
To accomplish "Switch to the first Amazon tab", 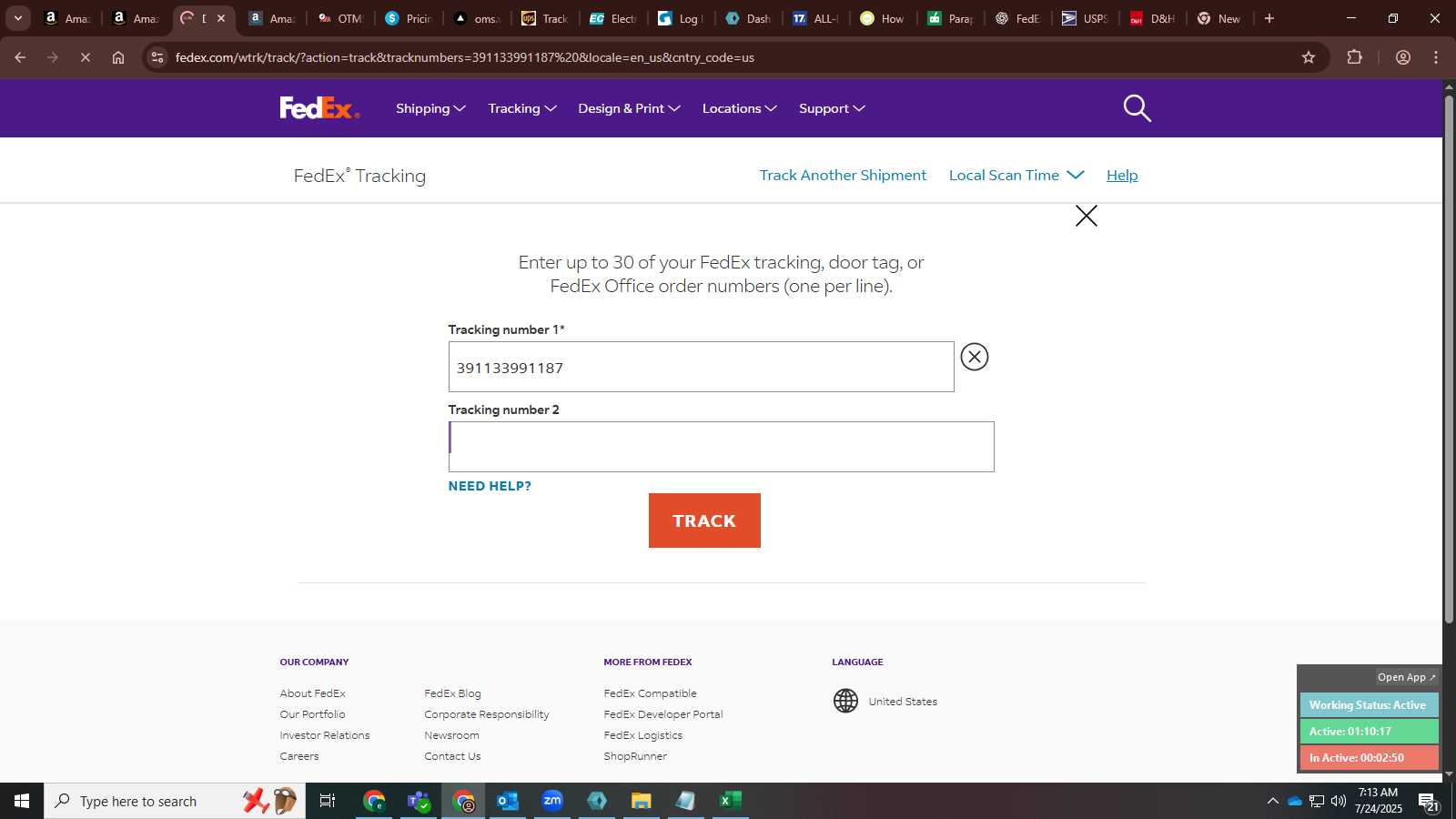I will pos(68,18).
